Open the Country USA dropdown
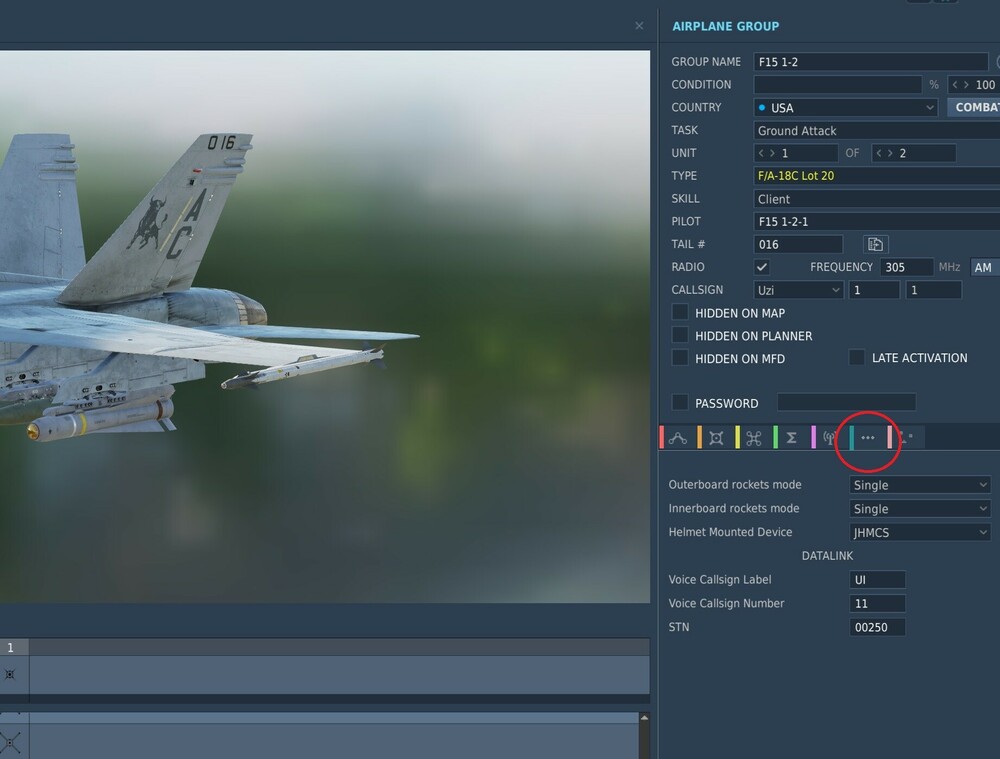The height and width of the screenshot is (759, 1000). click(x=846, y=107)
